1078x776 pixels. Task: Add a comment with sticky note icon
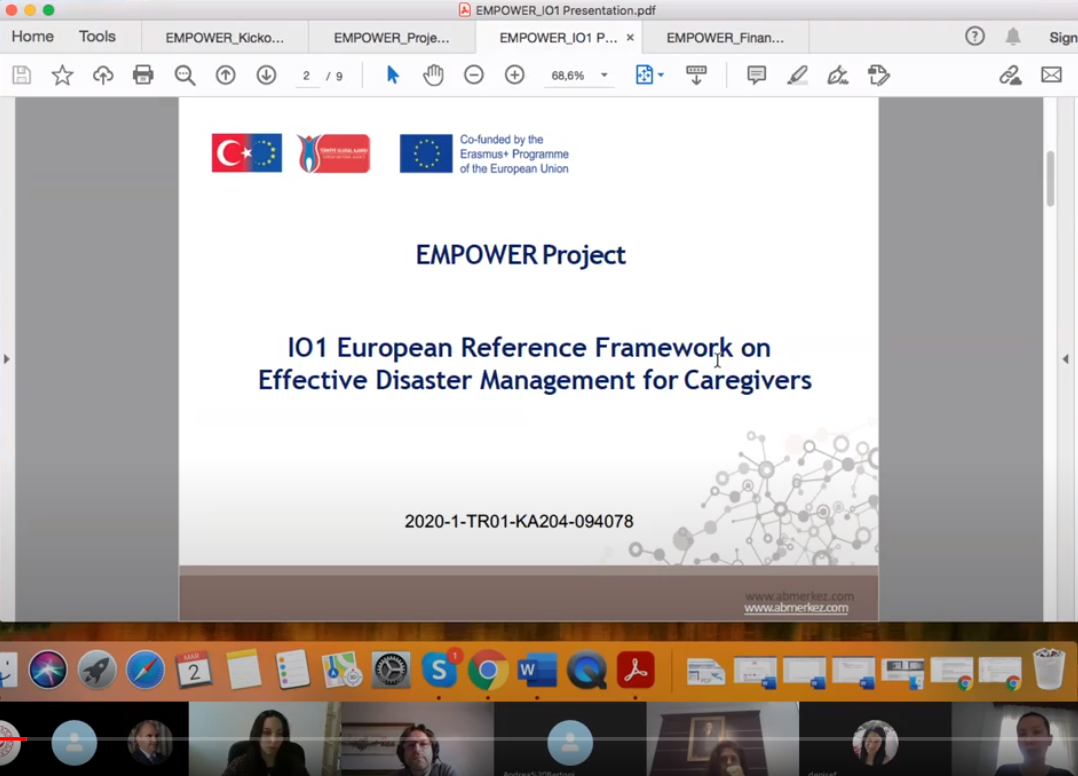point(757,75)
